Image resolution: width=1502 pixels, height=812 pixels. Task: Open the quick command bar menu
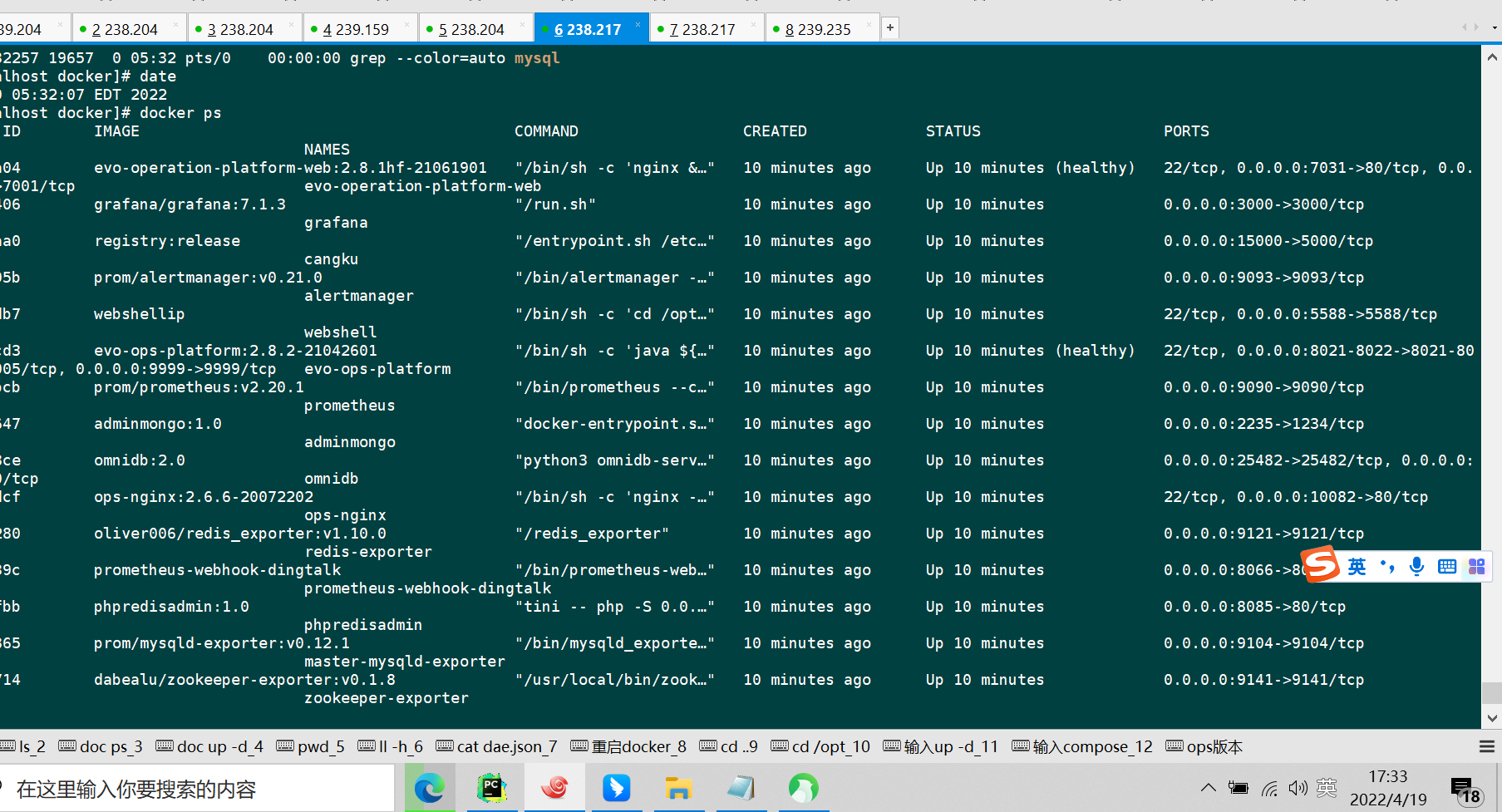[1487, 746]
